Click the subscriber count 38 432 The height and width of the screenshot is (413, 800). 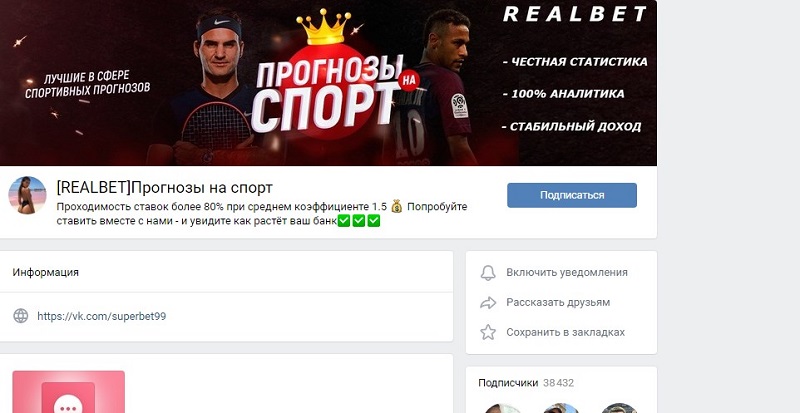558,383
